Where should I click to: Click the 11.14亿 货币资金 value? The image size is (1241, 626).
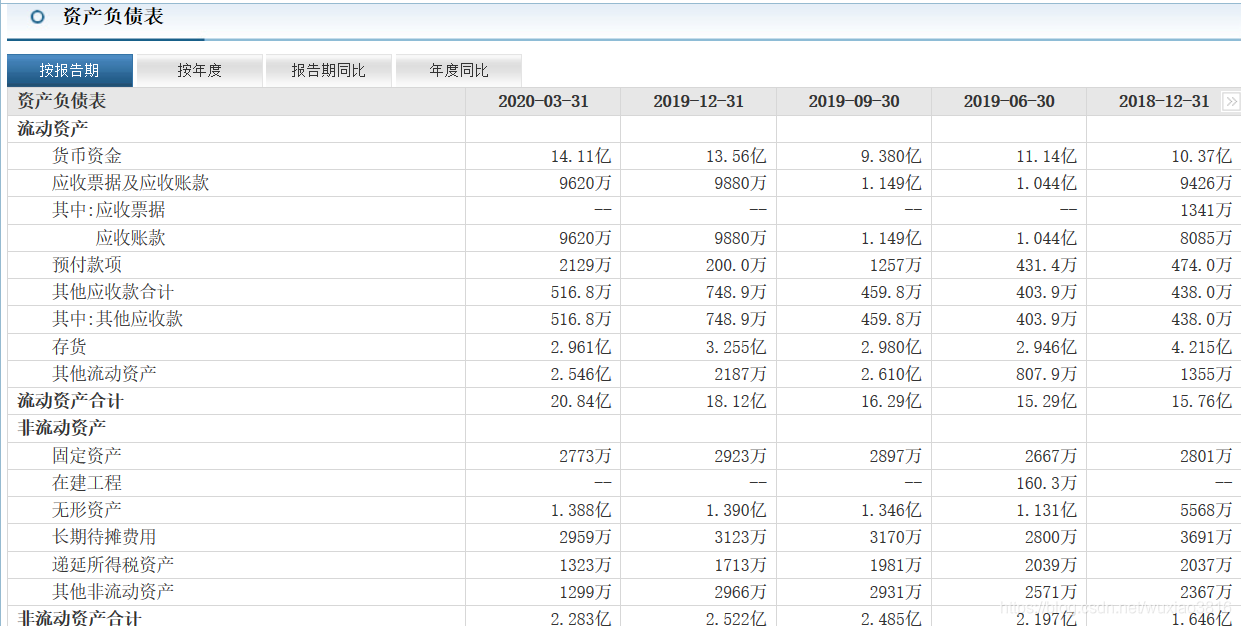tap(1046, 157)
